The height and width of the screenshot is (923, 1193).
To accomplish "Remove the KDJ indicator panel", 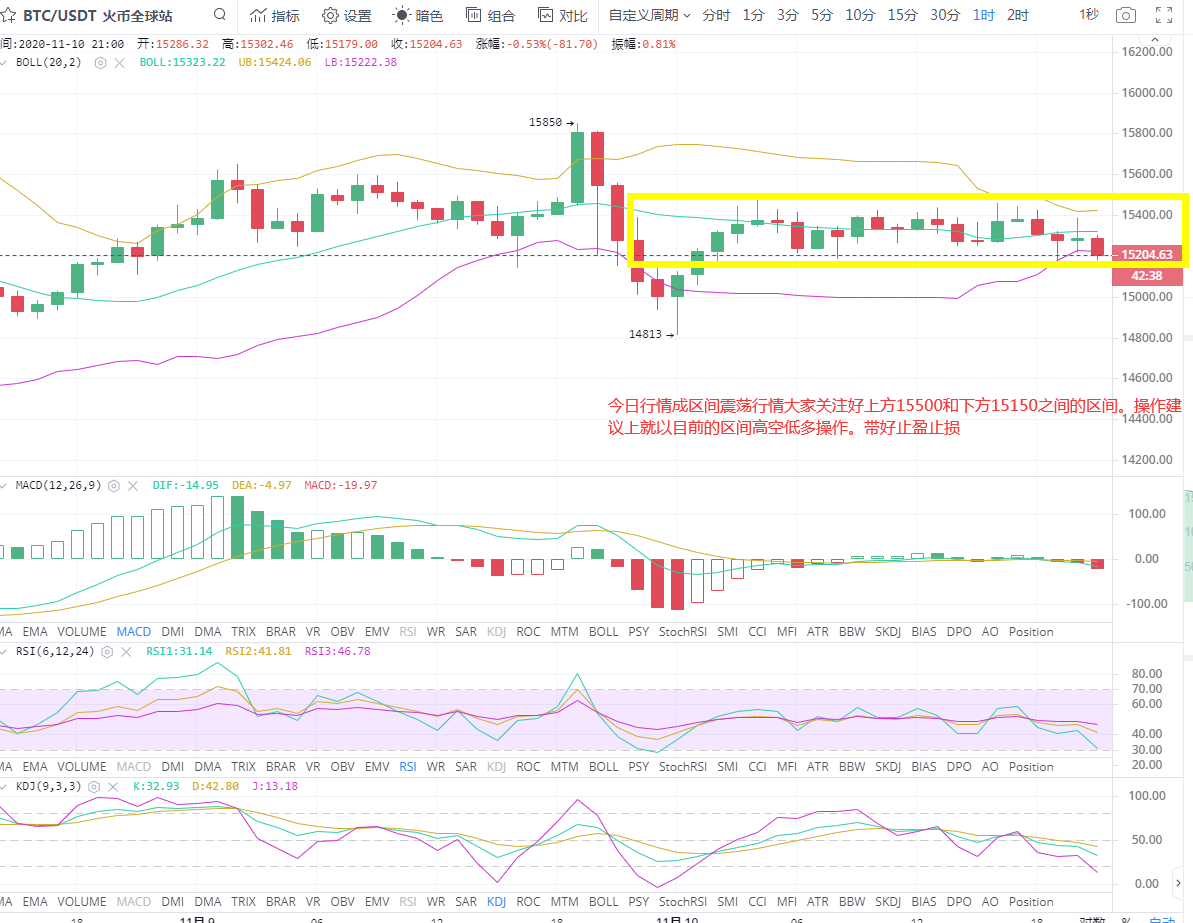I will coord(112,786).
